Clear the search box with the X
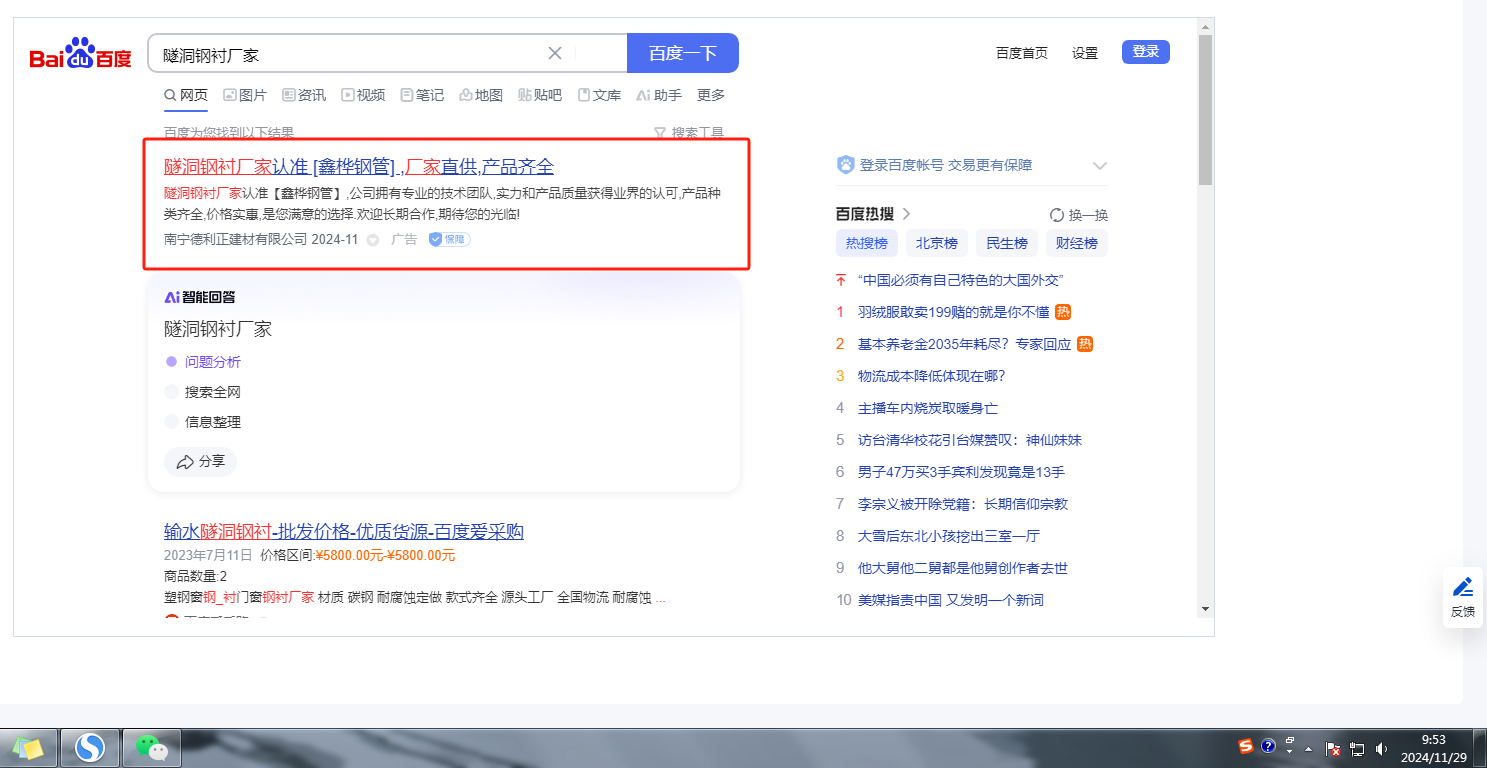Image resolution: width=1487 pixels, height=768 pixels. click(x=555, y=53)
